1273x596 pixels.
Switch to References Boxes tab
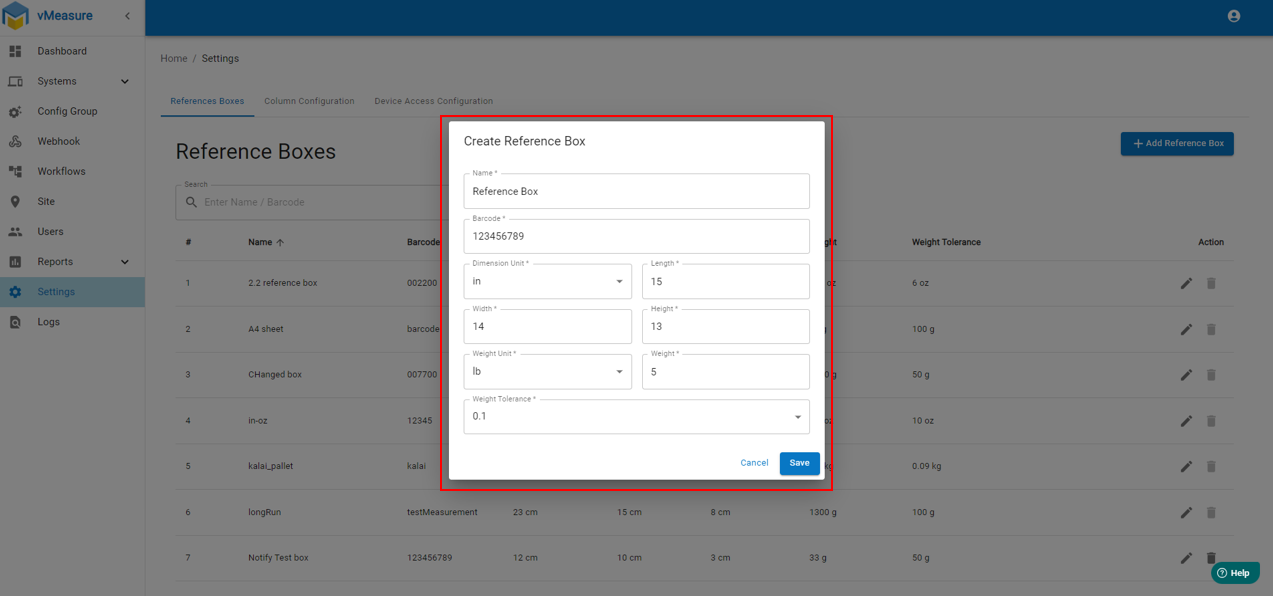pyautogui.click(x=207, y=101)
